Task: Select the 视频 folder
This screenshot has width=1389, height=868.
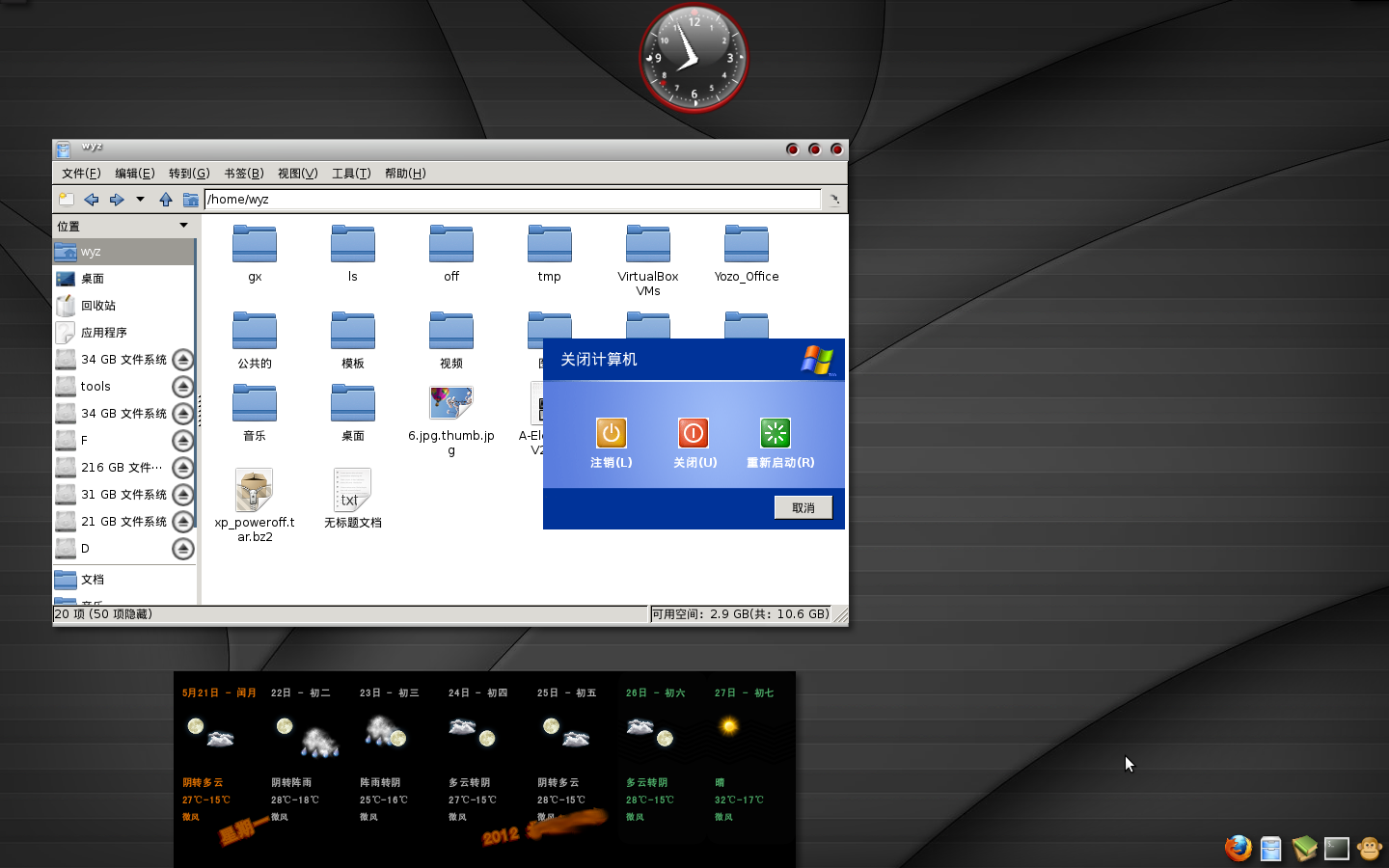Action: click(x=451, y=339)
